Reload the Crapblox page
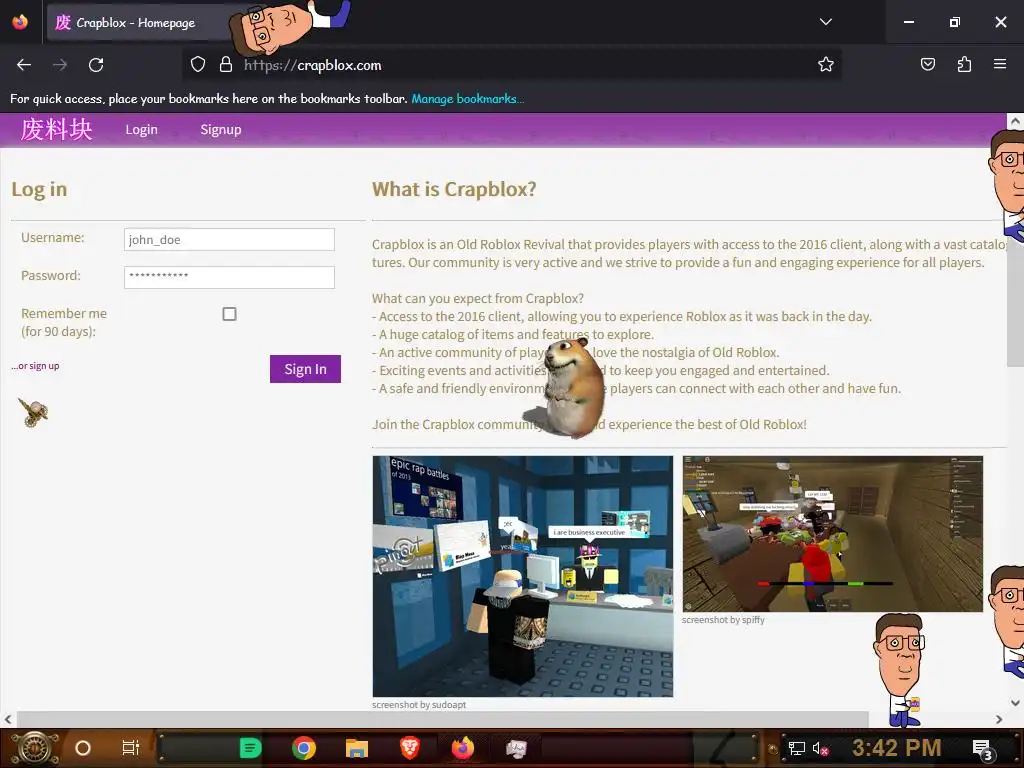Viewport: 1024px width, 768px height. click(96, 65)
